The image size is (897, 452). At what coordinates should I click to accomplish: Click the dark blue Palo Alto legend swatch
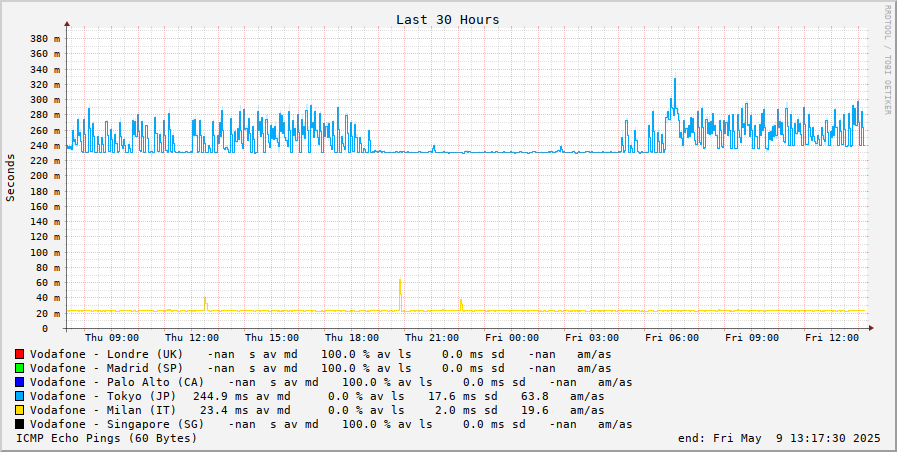coord(19,382)
